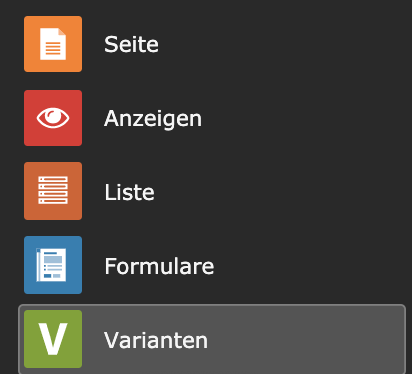412x374 pixels.
Task: Open the blue Formulare form icon
Action: pos(53,265)
